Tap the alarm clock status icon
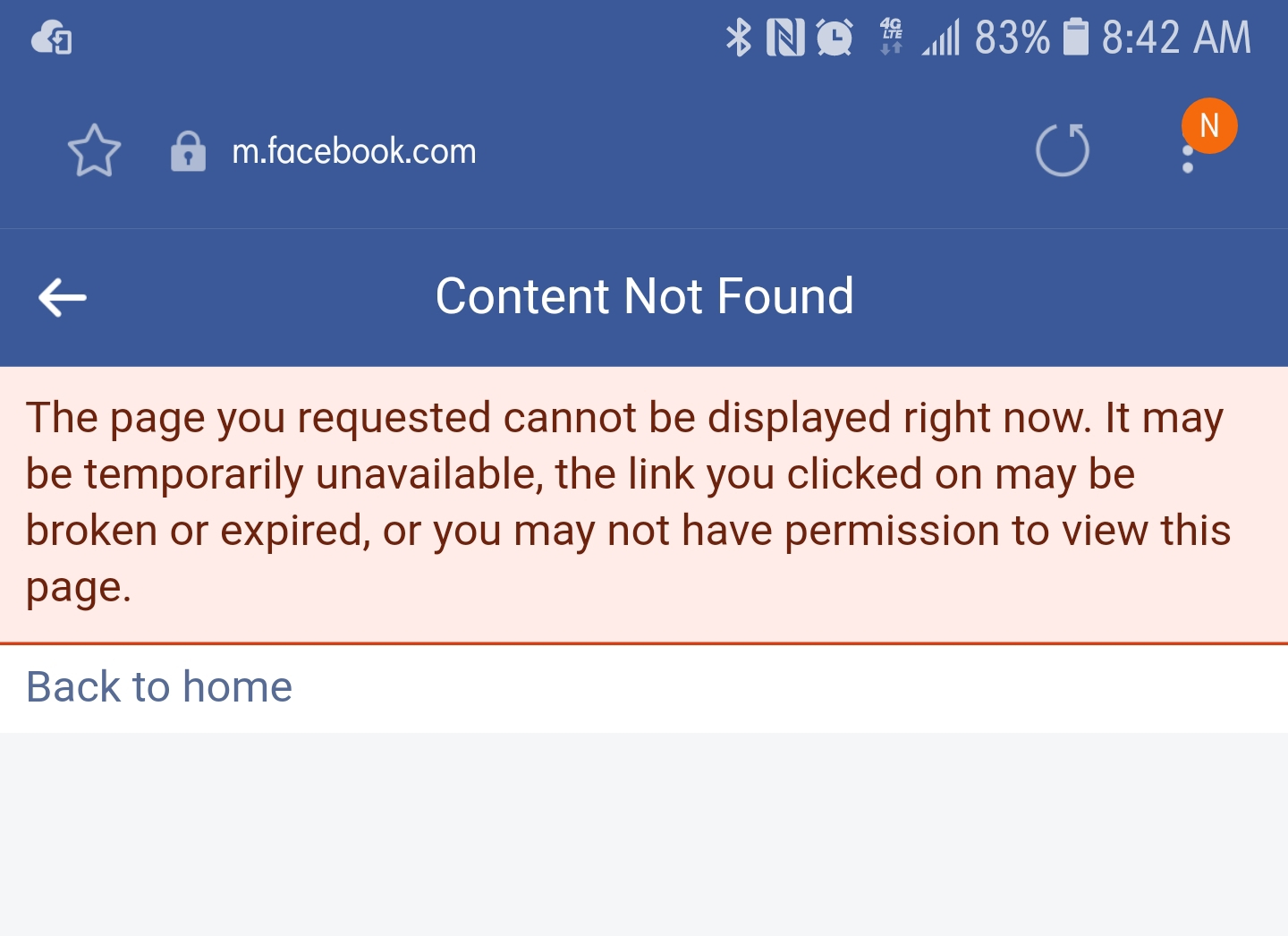Screen dimensions: 1288x936 835,38
